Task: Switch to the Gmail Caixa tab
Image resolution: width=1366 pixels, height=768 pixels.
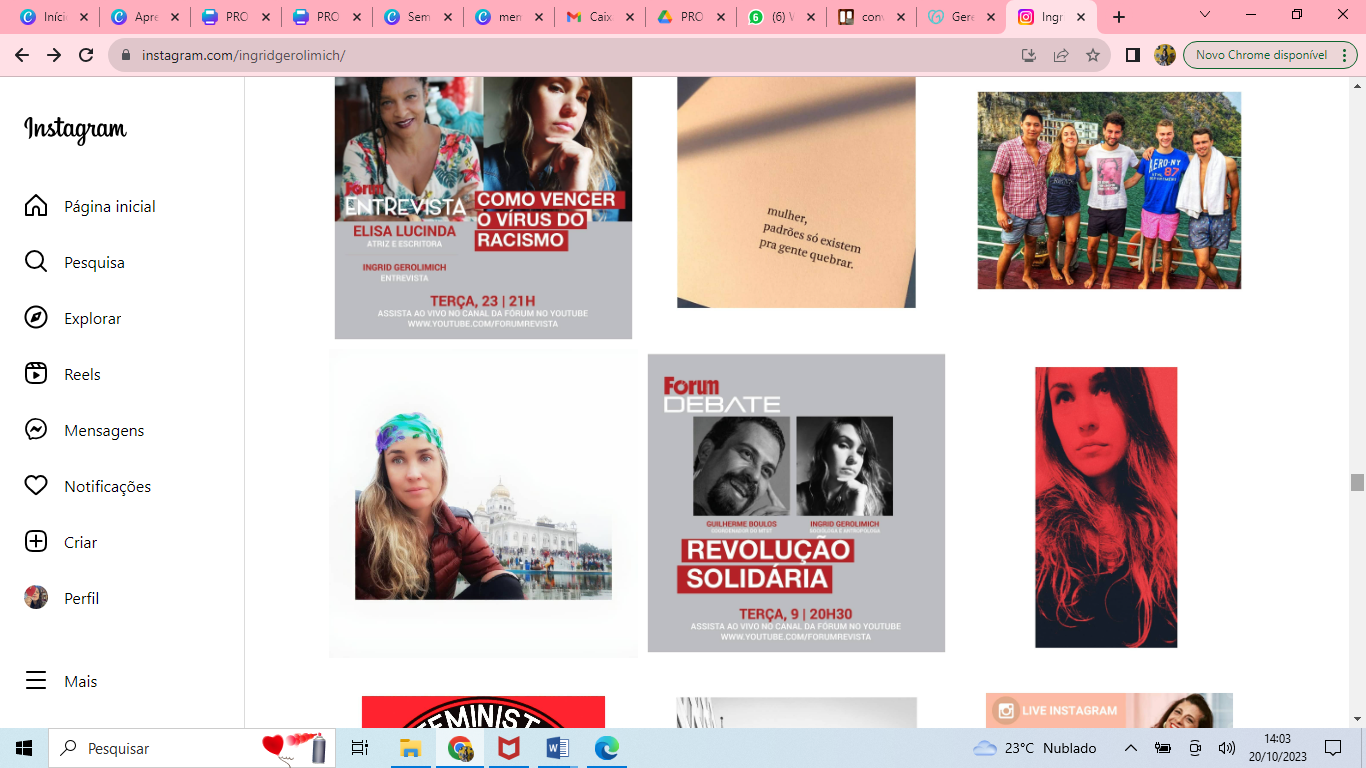Action: click(x=596, y=17)
